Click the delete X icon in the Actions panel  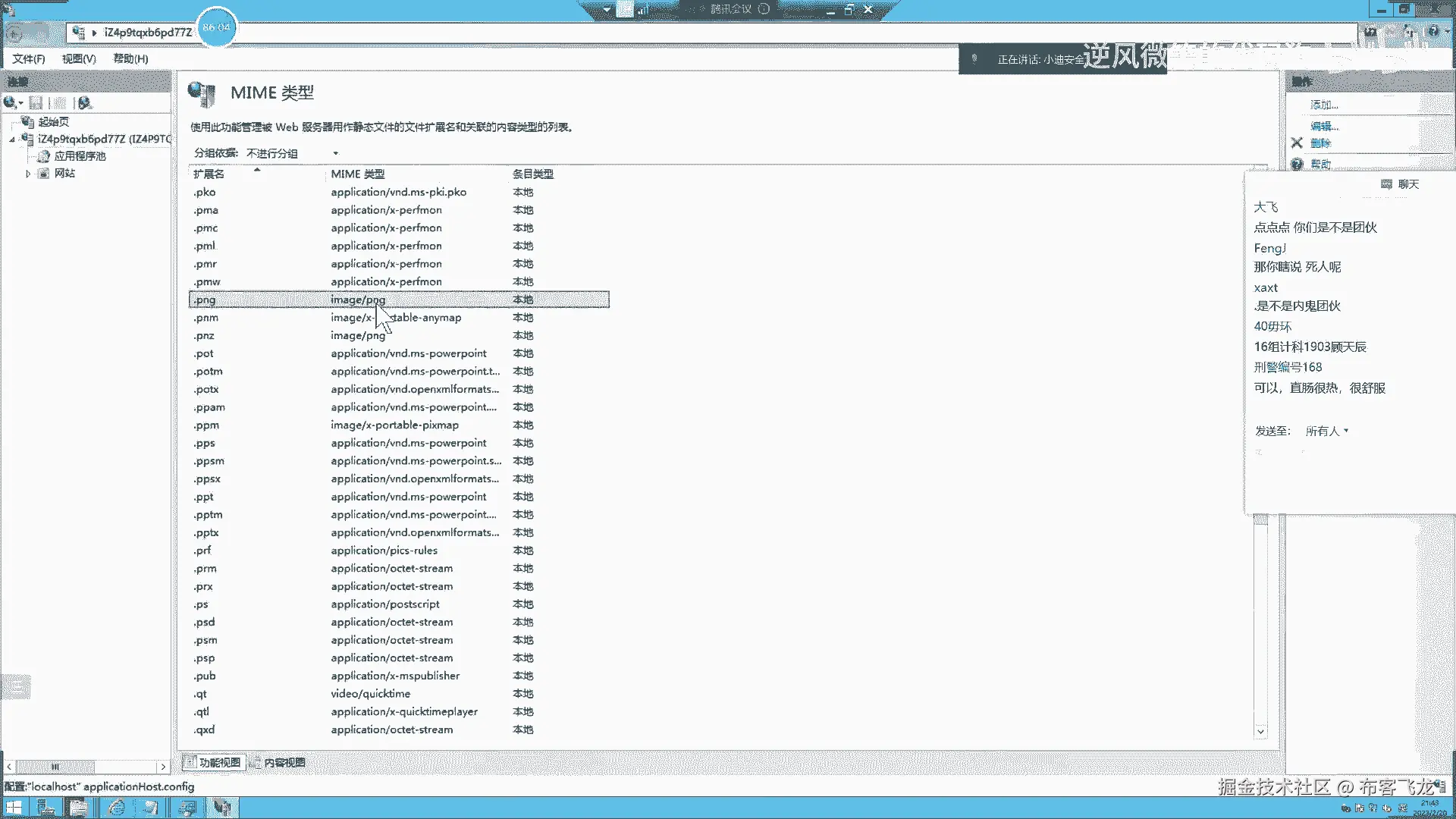[1297, 143]
